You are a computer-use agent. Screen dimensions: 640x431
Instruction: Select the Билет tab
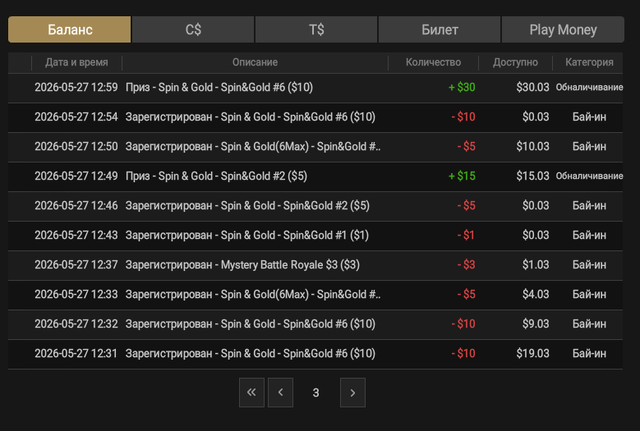tap(440, 29)
